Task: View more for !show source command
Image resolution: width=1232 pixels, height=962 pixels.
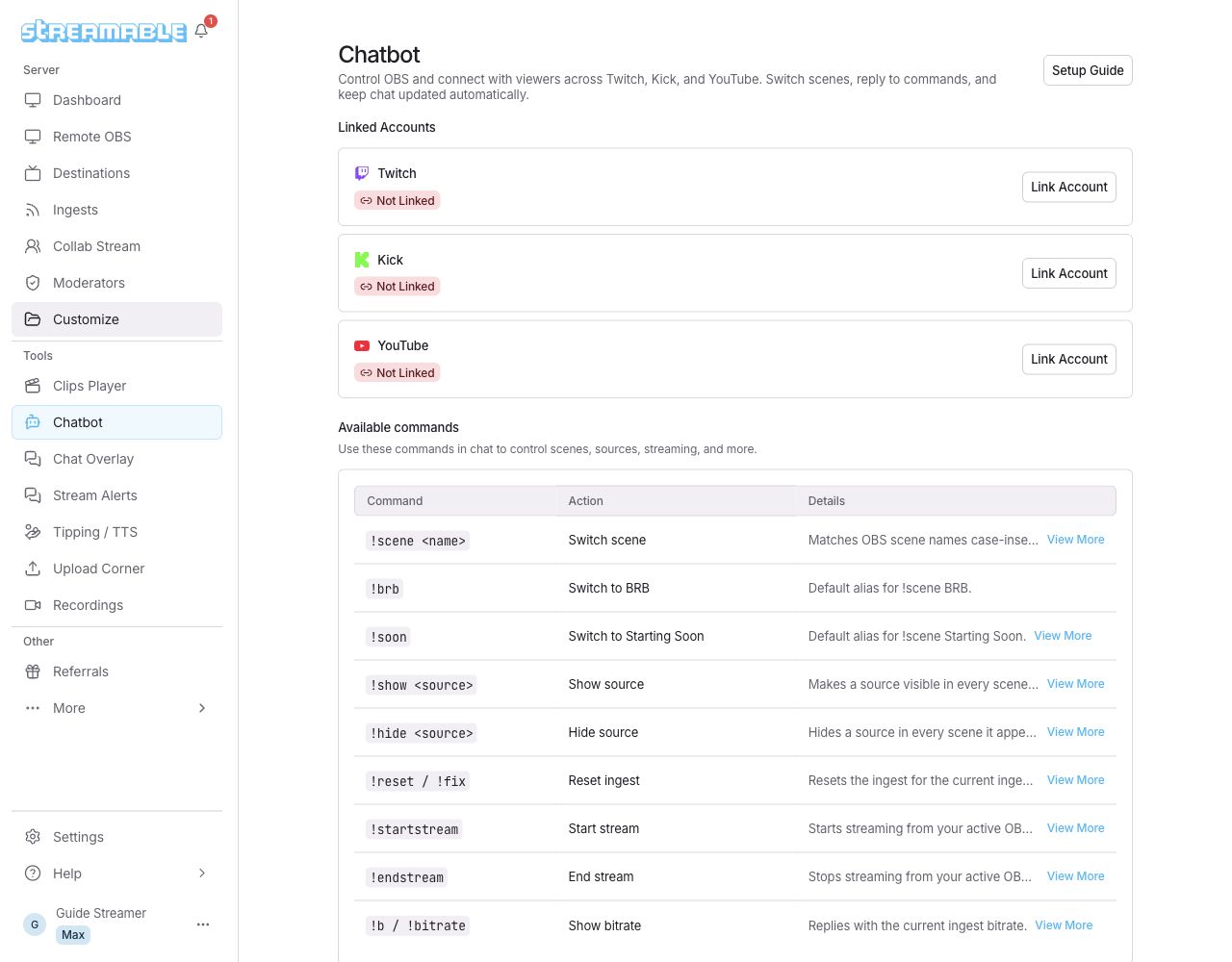Action: pos(1076,684)
